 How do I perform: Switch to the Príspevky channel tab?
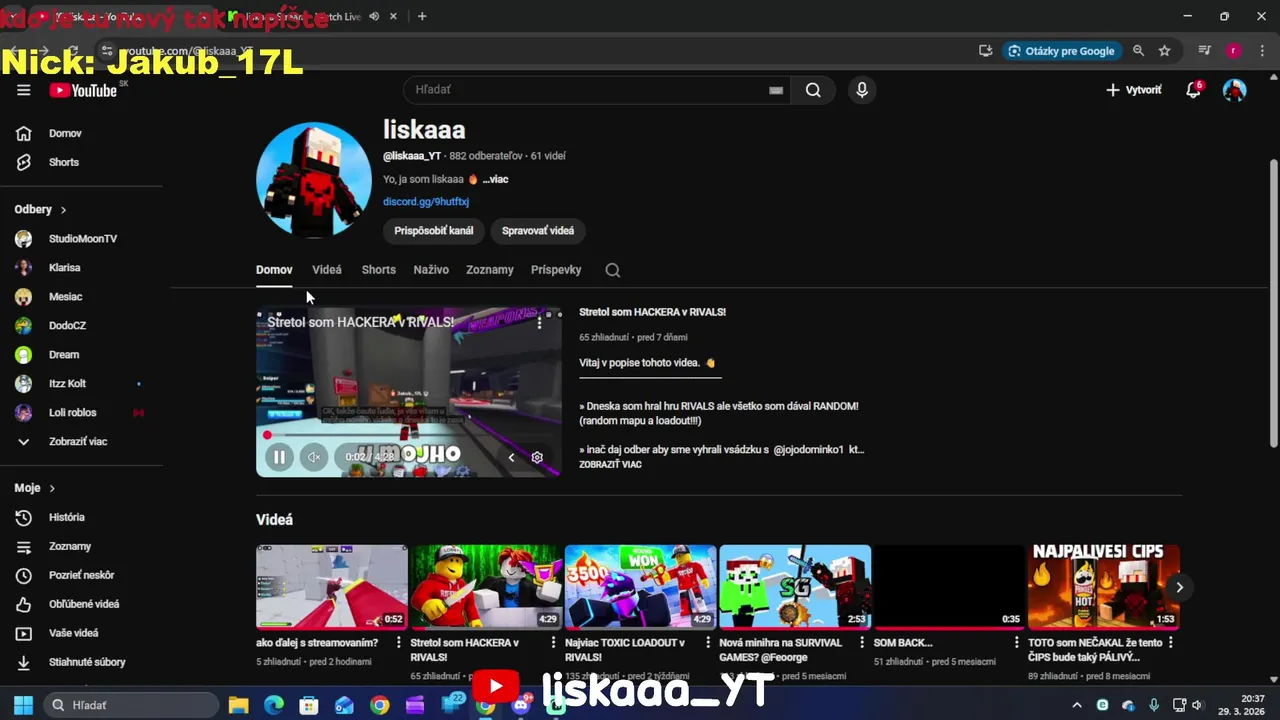tap(556, 270)
